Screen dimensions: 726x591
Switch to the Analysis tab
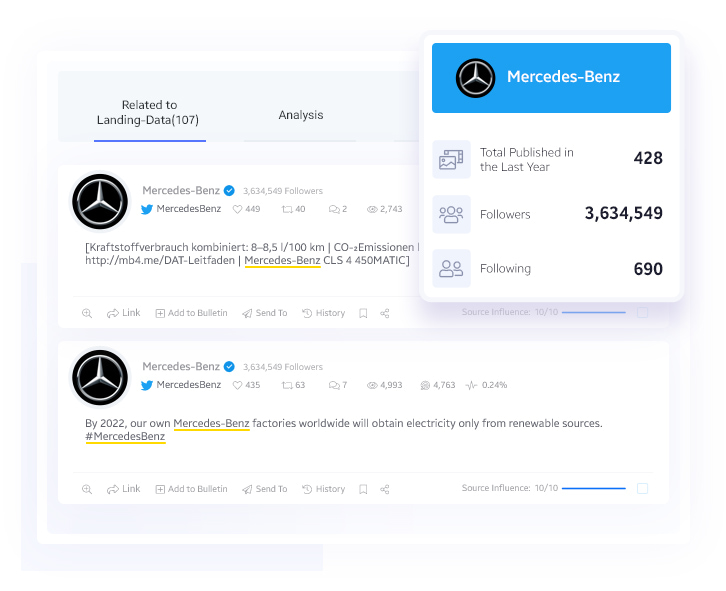(x=301, y=115)
